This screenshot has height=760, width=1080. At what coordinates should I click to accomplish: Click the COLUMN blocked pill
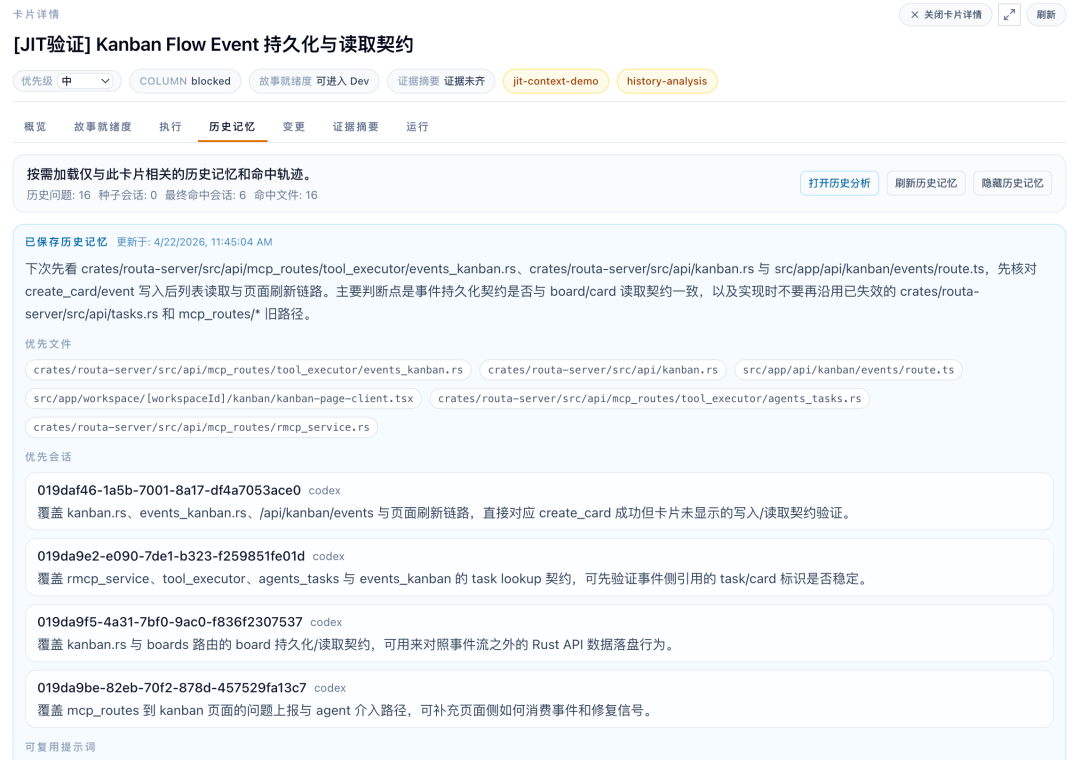185,81
